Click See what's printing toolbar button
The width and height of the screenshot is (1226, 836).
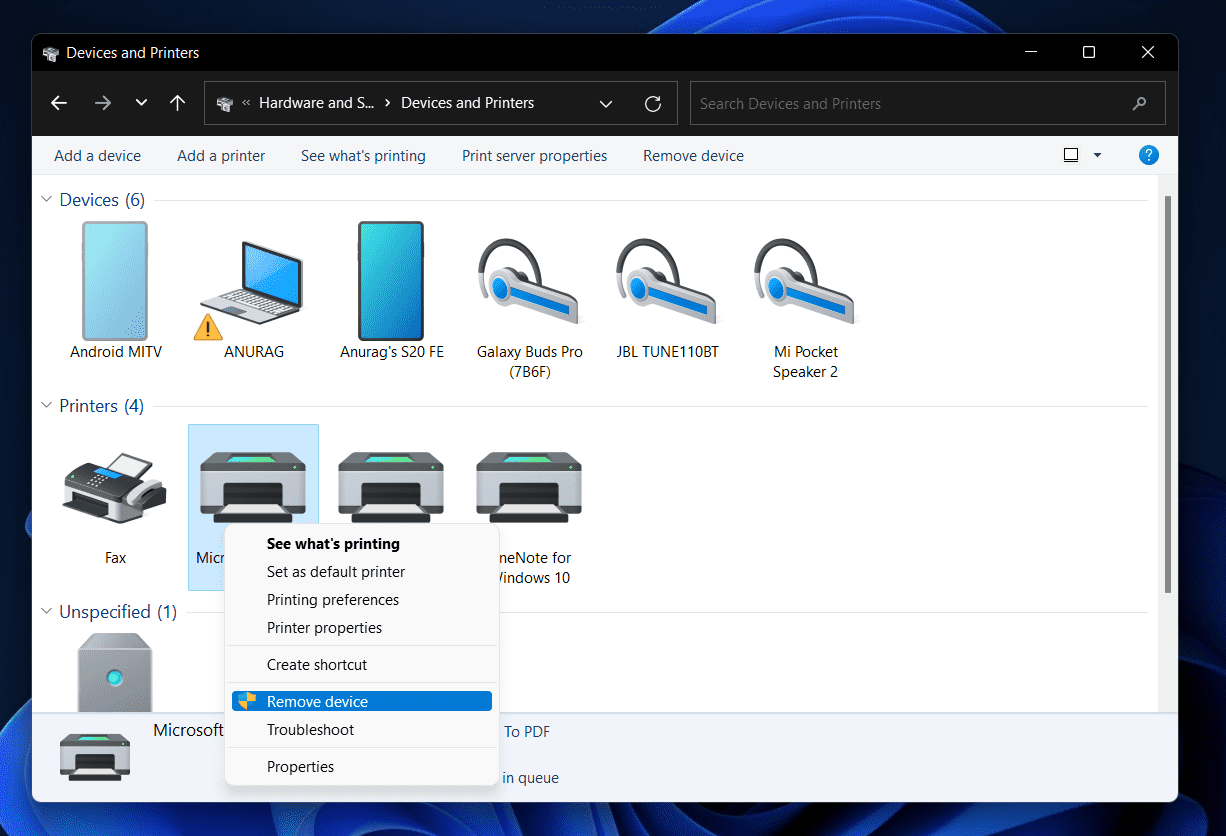363,156
